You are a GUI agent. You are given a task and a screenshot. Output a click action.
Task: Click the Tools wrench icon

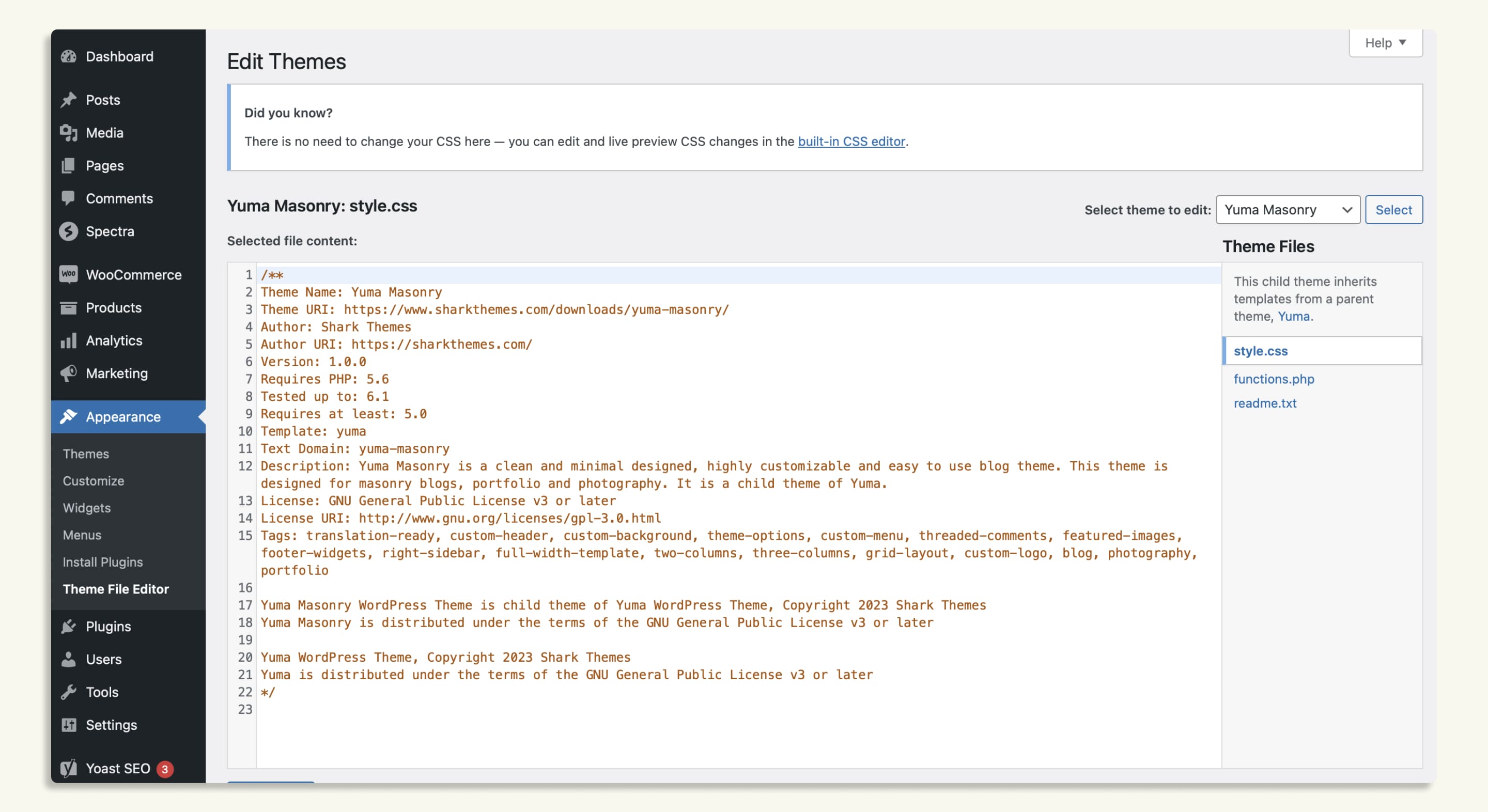coord(69,692)
